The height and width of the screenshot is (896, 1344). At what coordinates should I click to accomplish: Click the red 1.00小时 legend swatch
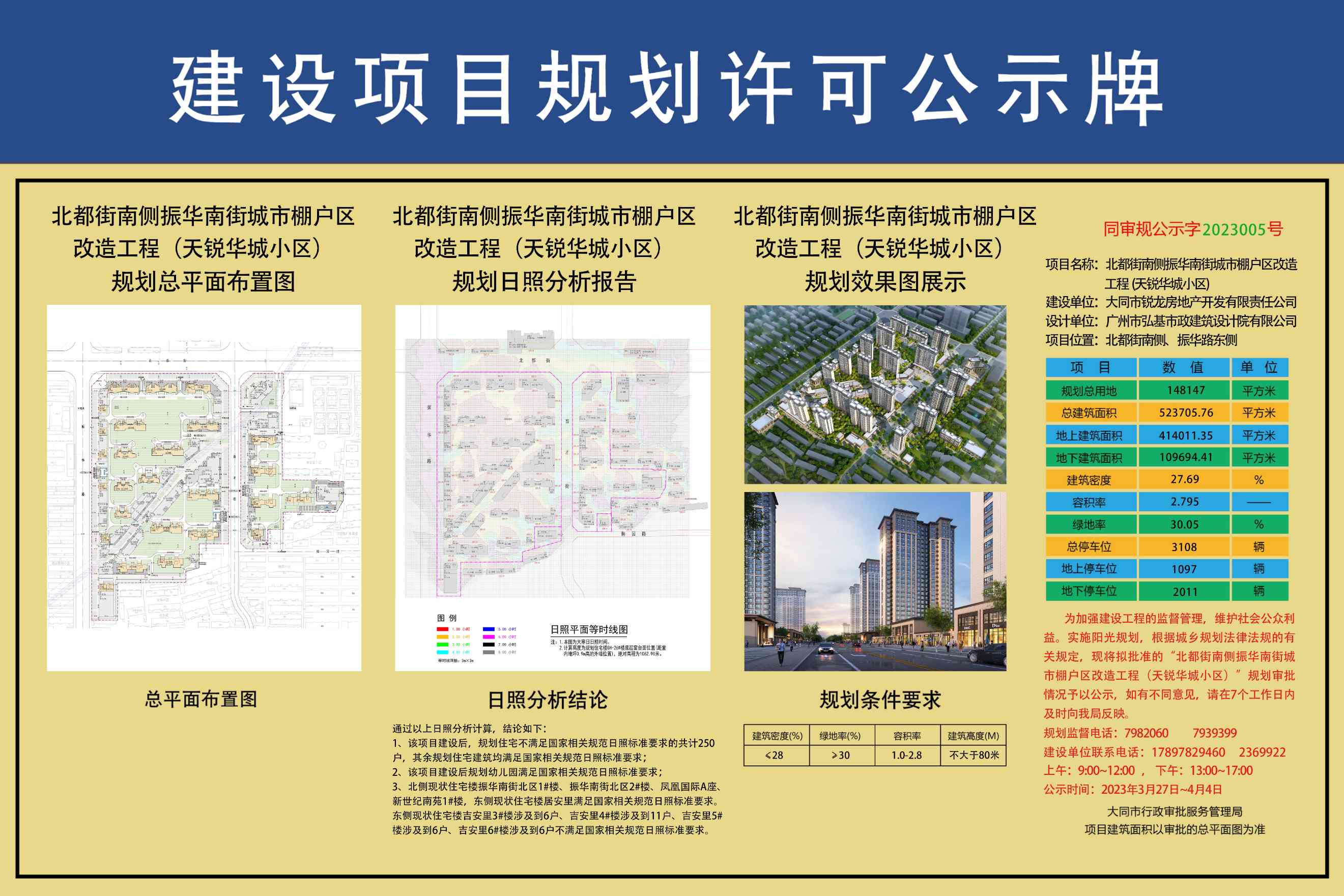click(442, 629)
